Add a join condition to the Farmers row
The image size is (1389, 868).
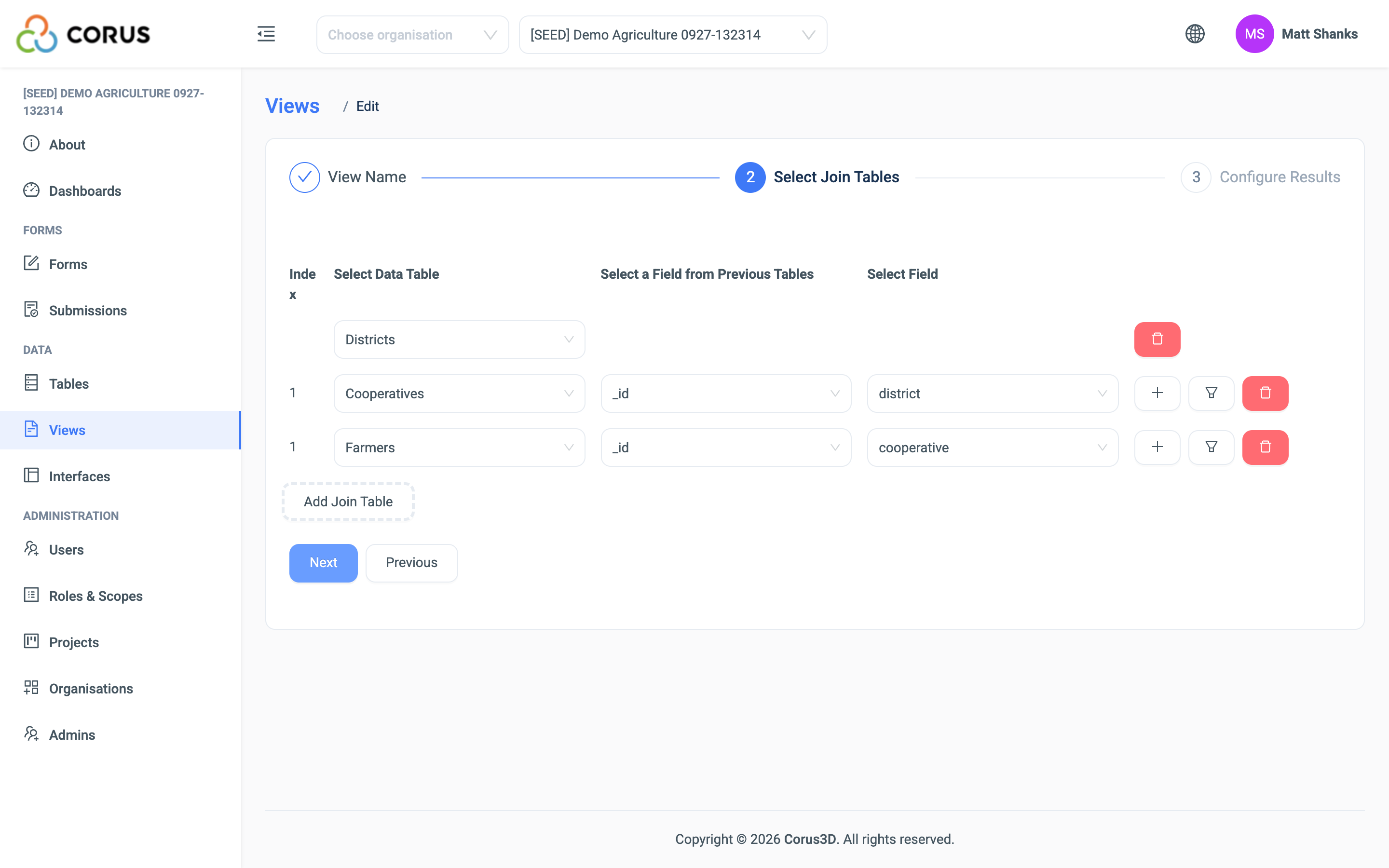[x=1157, y=447]
